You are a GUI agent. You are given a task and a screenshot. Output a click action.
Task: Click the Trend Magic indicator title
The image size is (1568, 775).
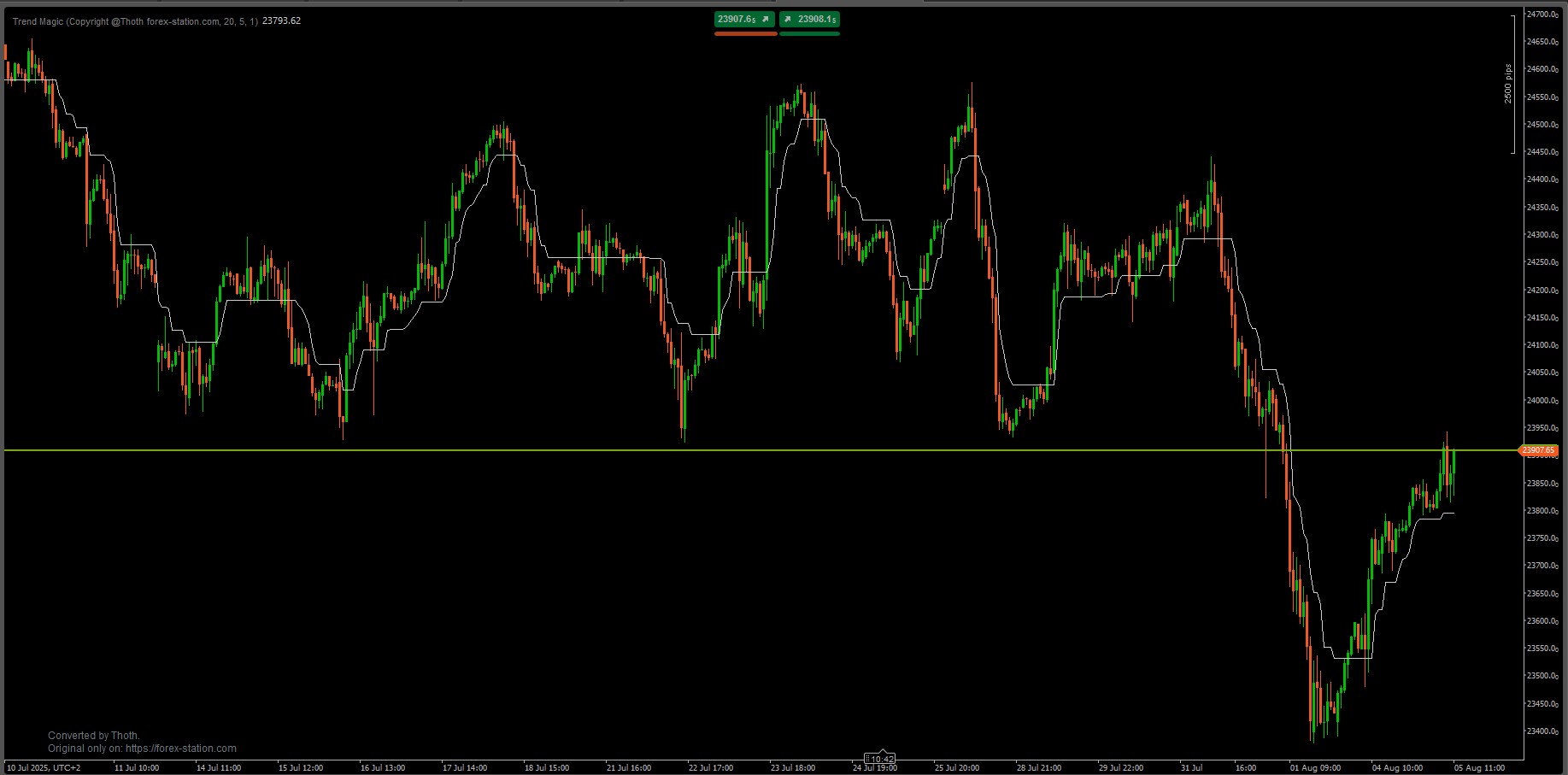135,21
